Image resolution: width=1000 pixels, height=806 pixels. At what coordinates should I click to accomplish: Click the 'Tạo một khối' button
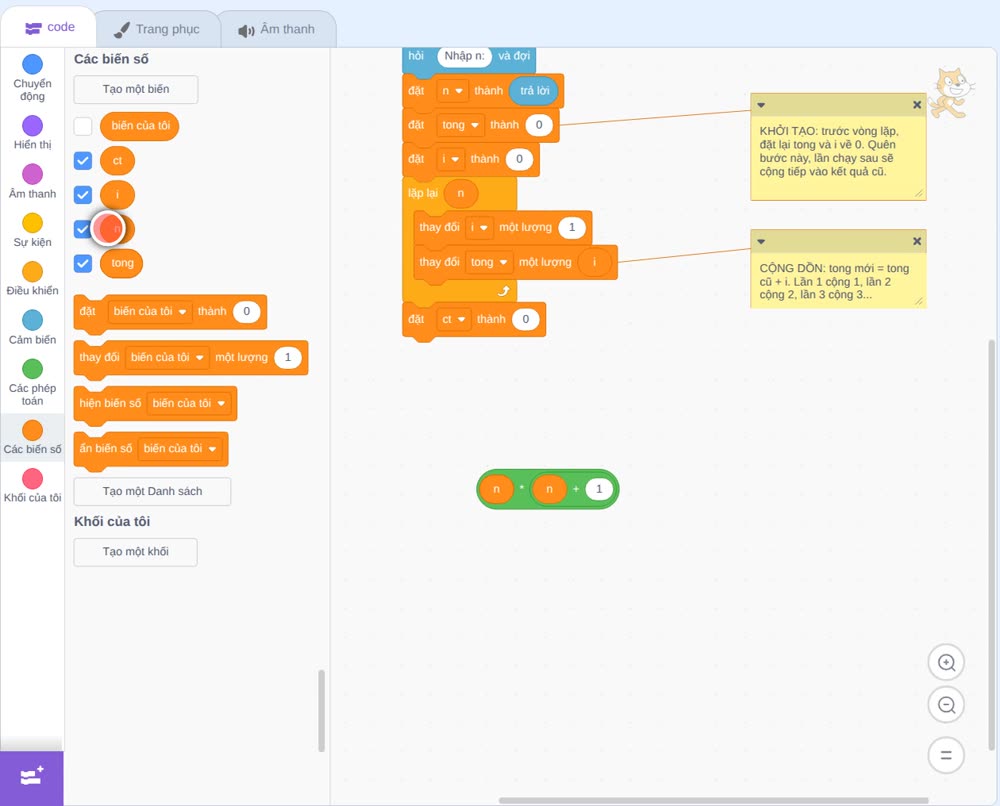click(136, 552)
